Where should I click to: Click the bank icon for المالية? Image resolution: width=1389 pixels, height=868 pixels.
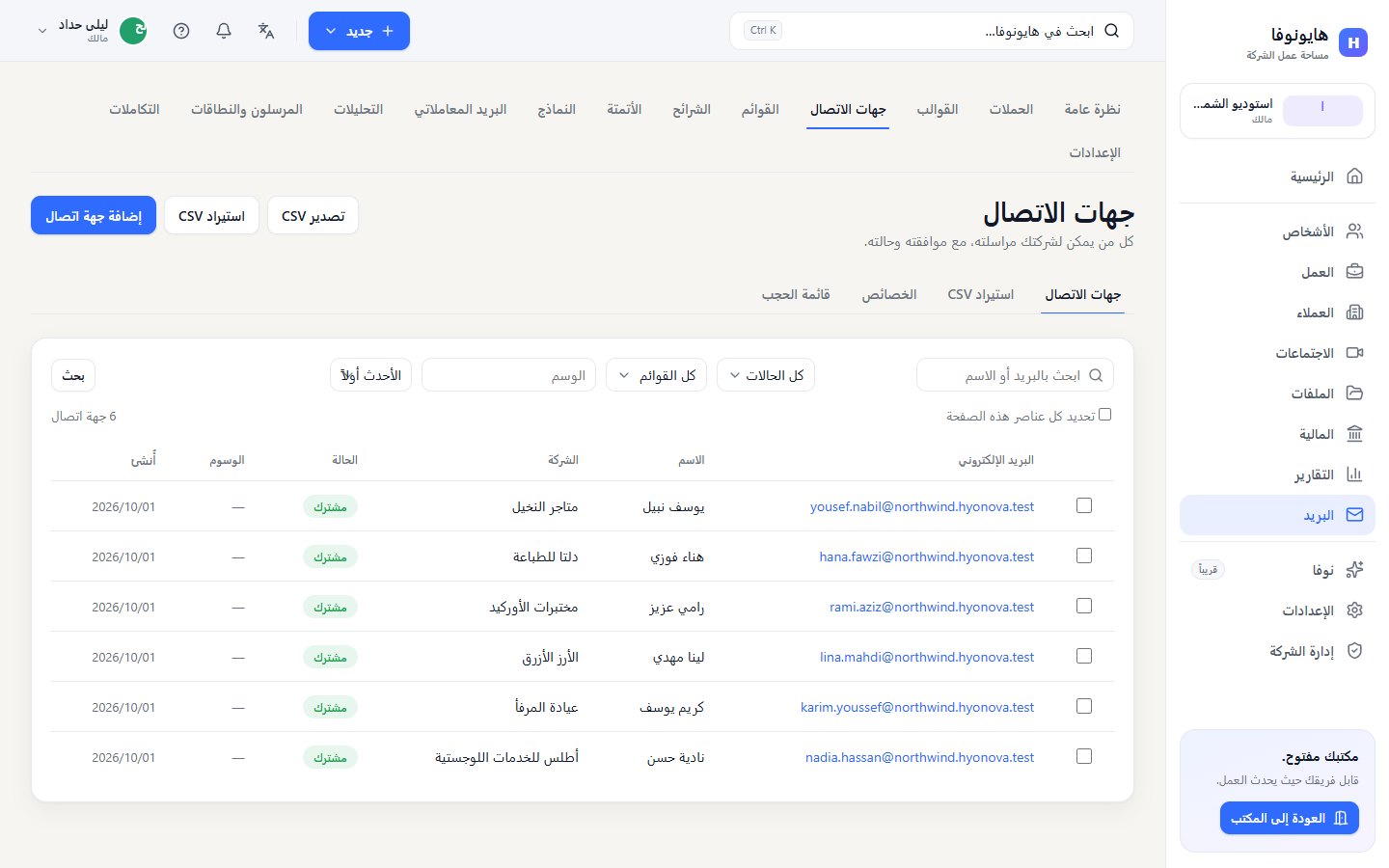point(1354,434)
